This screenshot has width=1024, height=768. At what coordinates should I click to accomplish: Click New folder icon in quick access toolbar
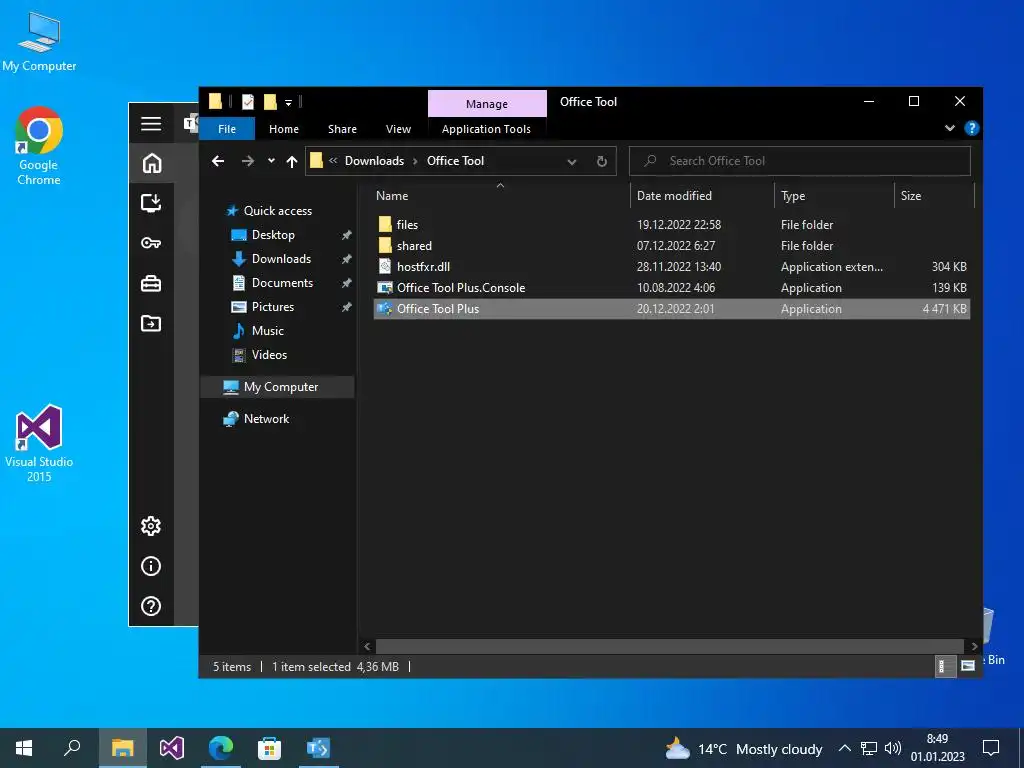270,102
